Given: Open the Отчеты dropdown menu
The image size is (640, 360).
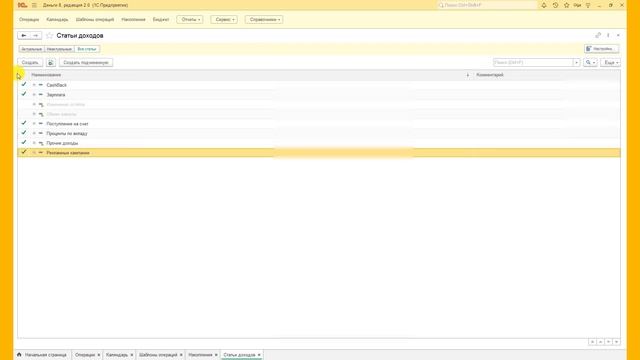Looking at the screenshot, I should [190, 20].
